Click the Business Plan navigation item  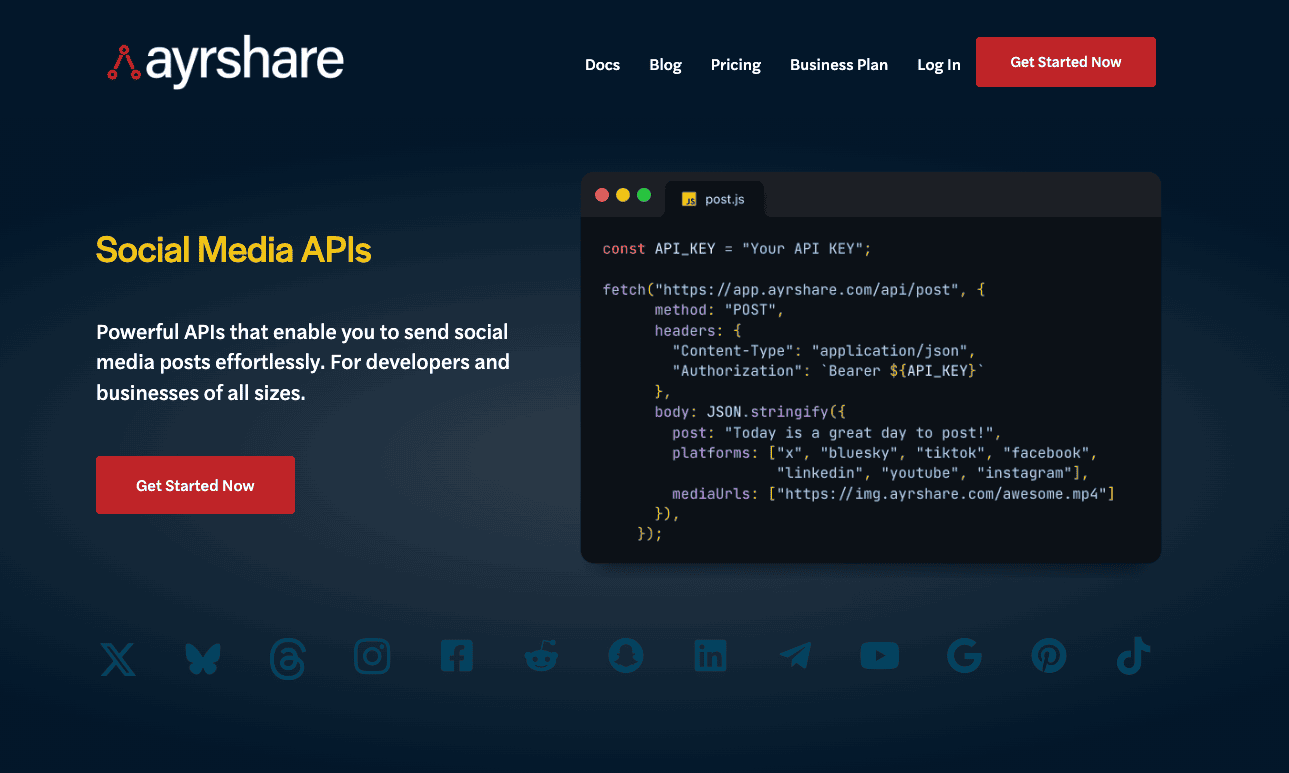coord(838,64)
